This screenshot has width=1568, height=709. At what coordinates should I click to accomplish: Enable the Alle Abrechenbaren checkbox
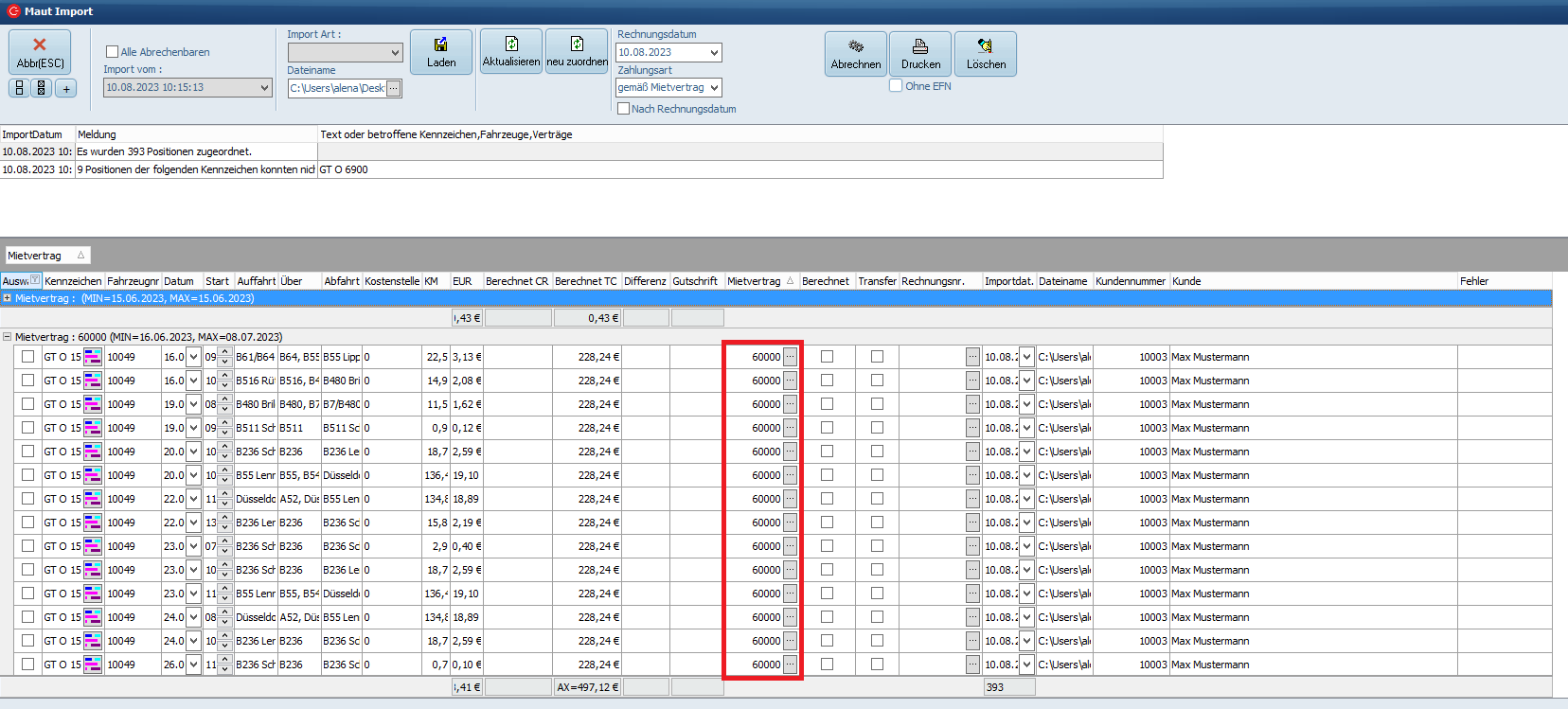[113, 52]
